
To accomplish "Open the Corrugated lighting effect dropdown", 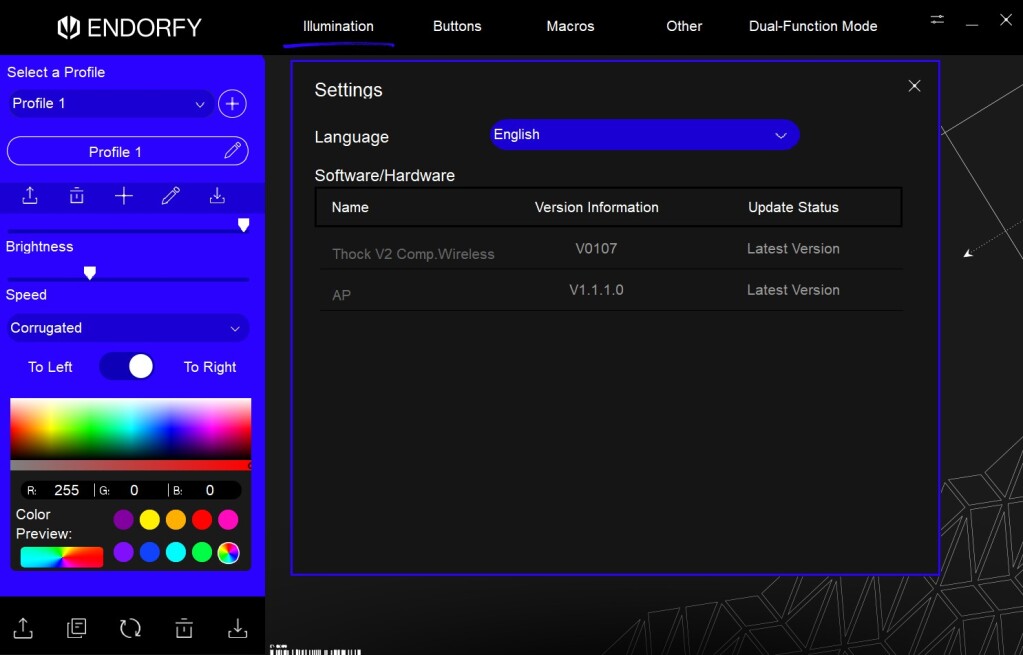I will coord(126,328).
